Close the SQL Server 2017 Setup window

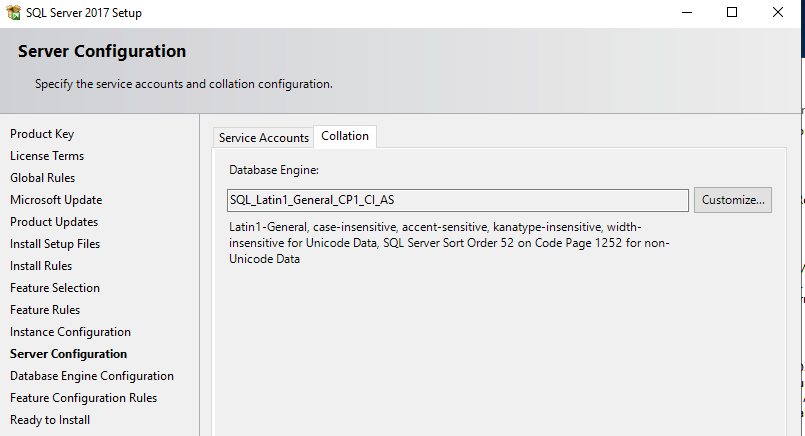tap(778, 12)
